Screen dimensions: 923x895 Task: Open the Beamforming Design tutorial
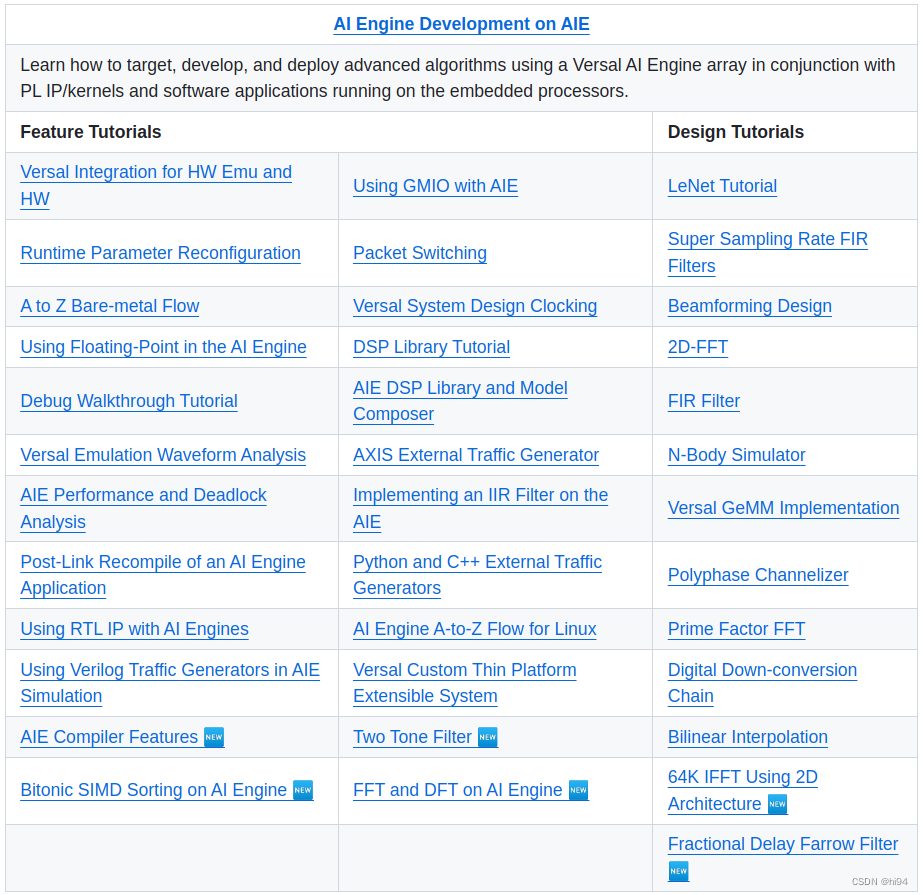749,306
